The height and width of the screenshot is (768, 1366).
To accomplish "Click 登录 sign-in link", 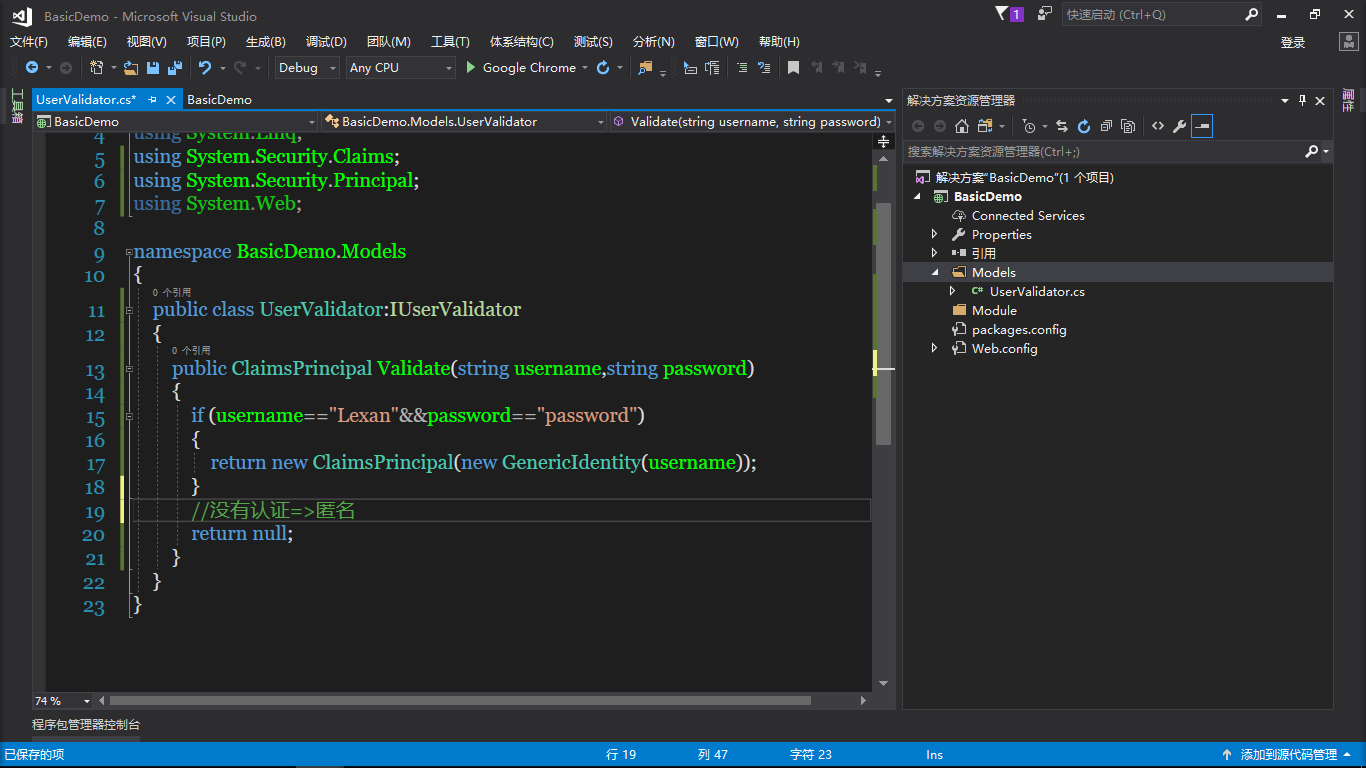I will 1293,42.
